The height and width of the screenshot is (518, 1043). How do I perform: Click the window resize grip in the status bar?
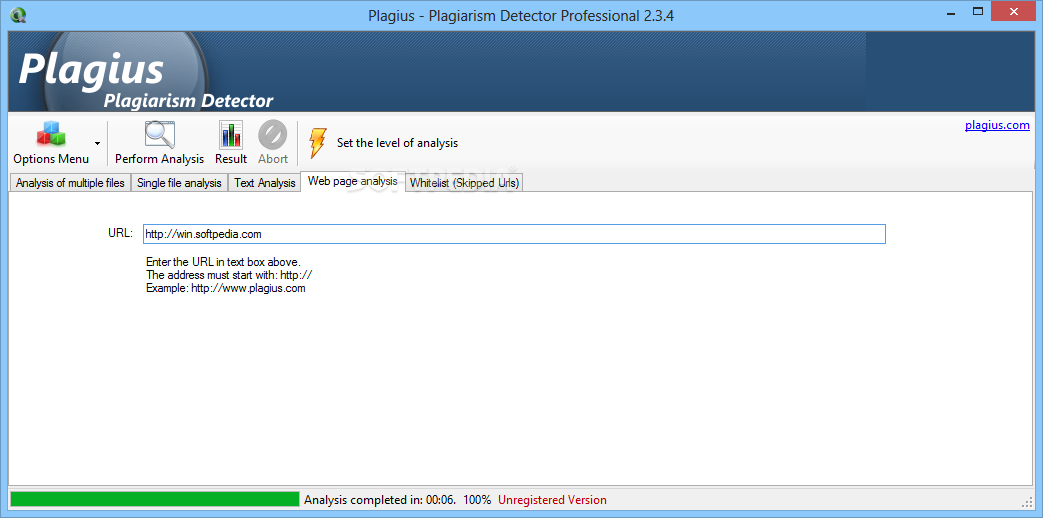(x=1026, y=501)
